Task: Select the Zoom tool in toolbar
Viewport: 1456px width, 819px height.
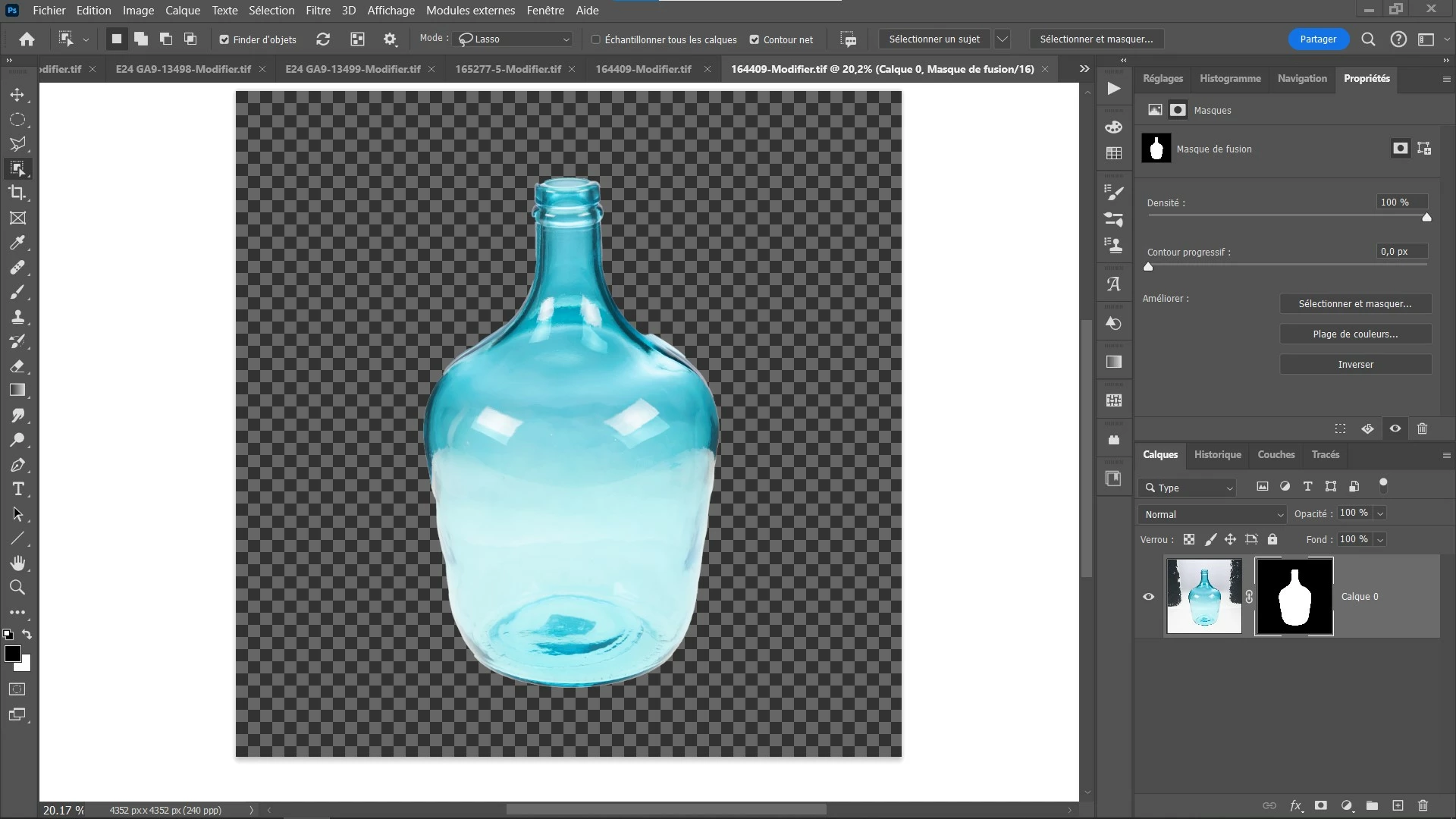Action: coord(17,587)
